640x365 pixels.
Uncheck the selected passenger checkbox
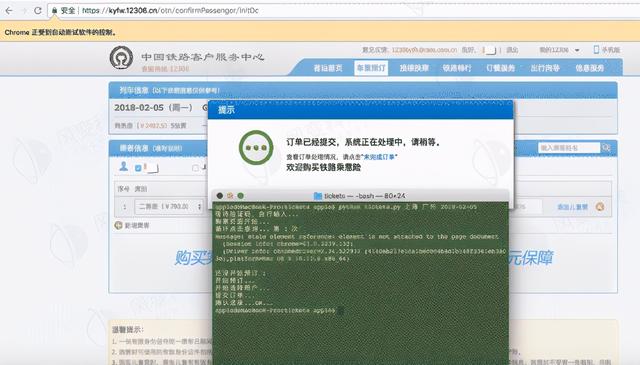pos(138,168)
